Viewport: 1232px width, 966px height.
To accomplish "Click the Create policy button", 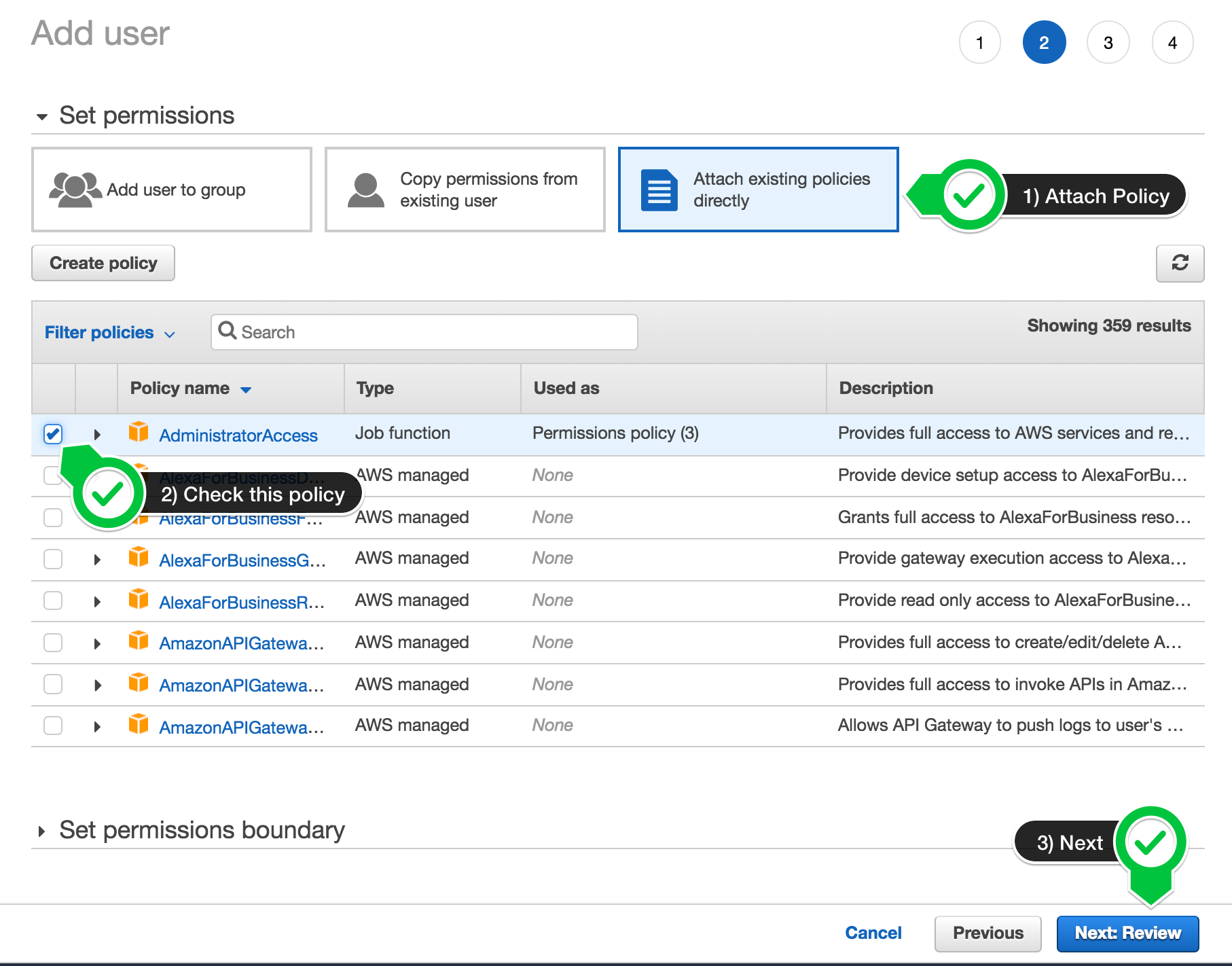I will [x=103, y=263].
